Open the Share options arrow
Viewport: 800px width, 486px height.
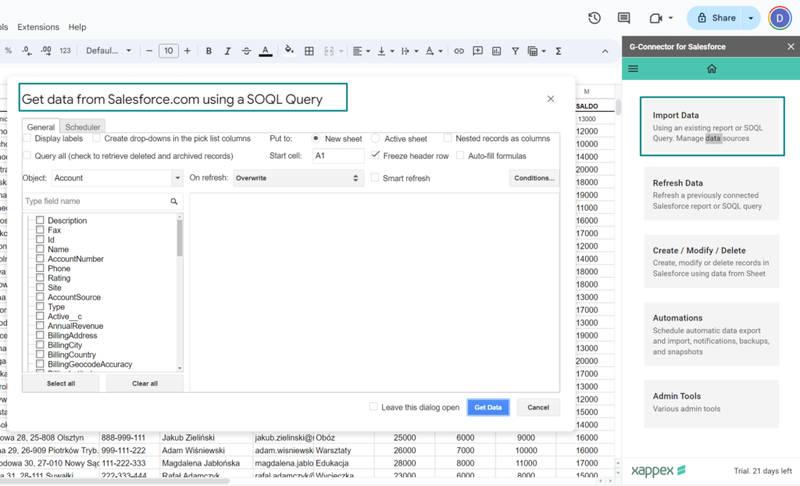pos(751,18)
